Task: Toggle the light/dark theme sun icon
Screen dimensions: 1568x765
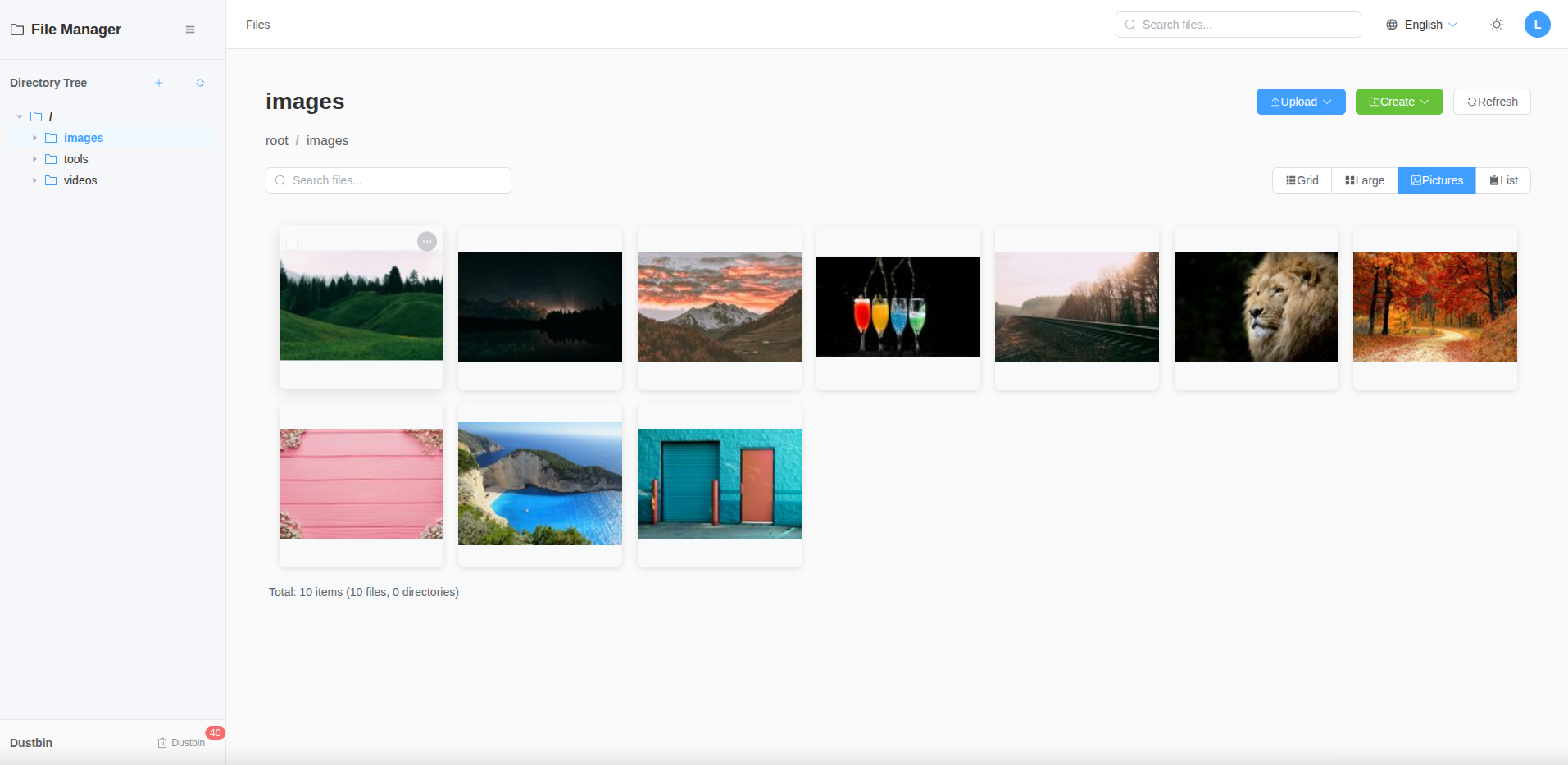Action: pos(1496,25)
